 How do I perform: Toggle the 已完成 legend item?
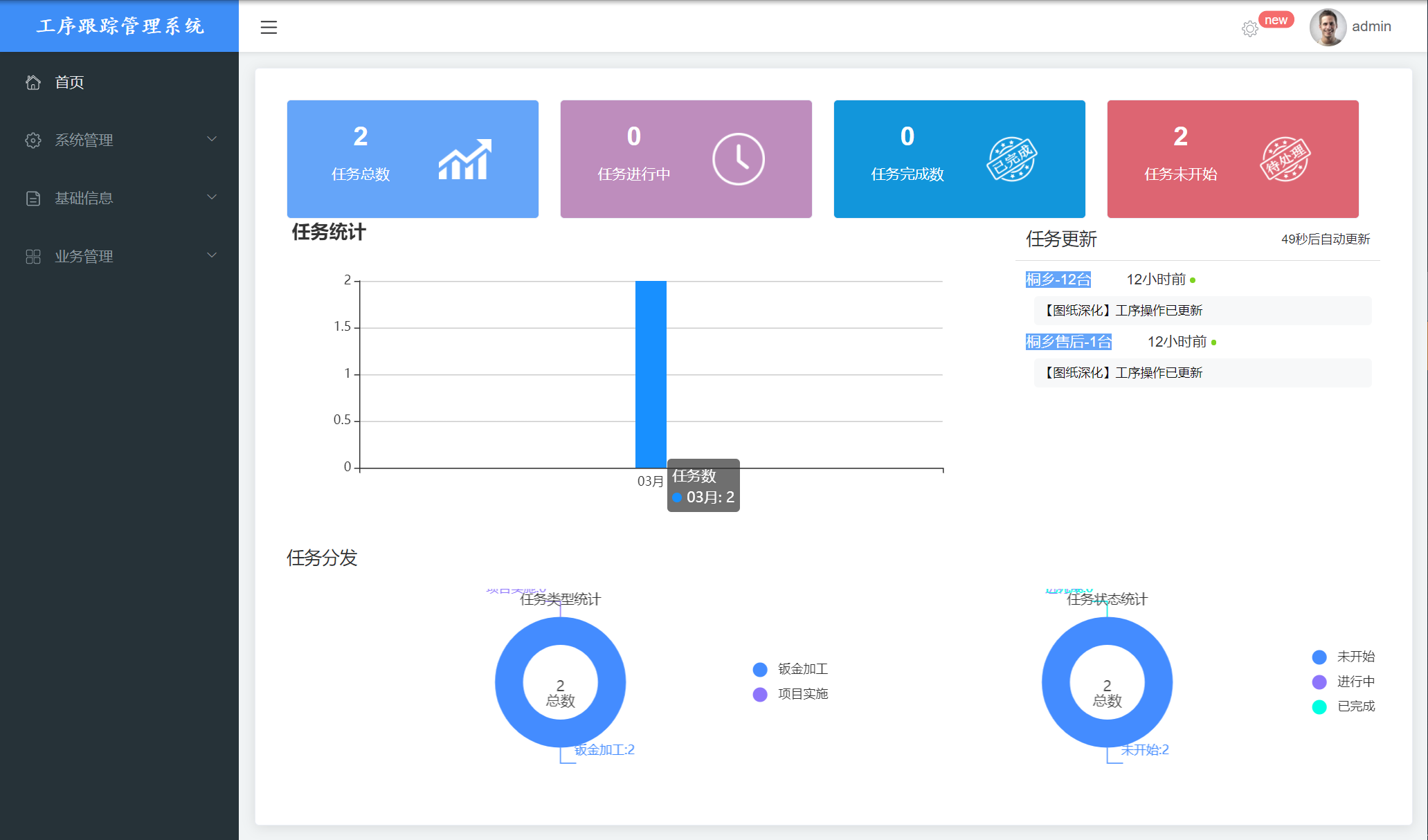tap(1344, 706)
